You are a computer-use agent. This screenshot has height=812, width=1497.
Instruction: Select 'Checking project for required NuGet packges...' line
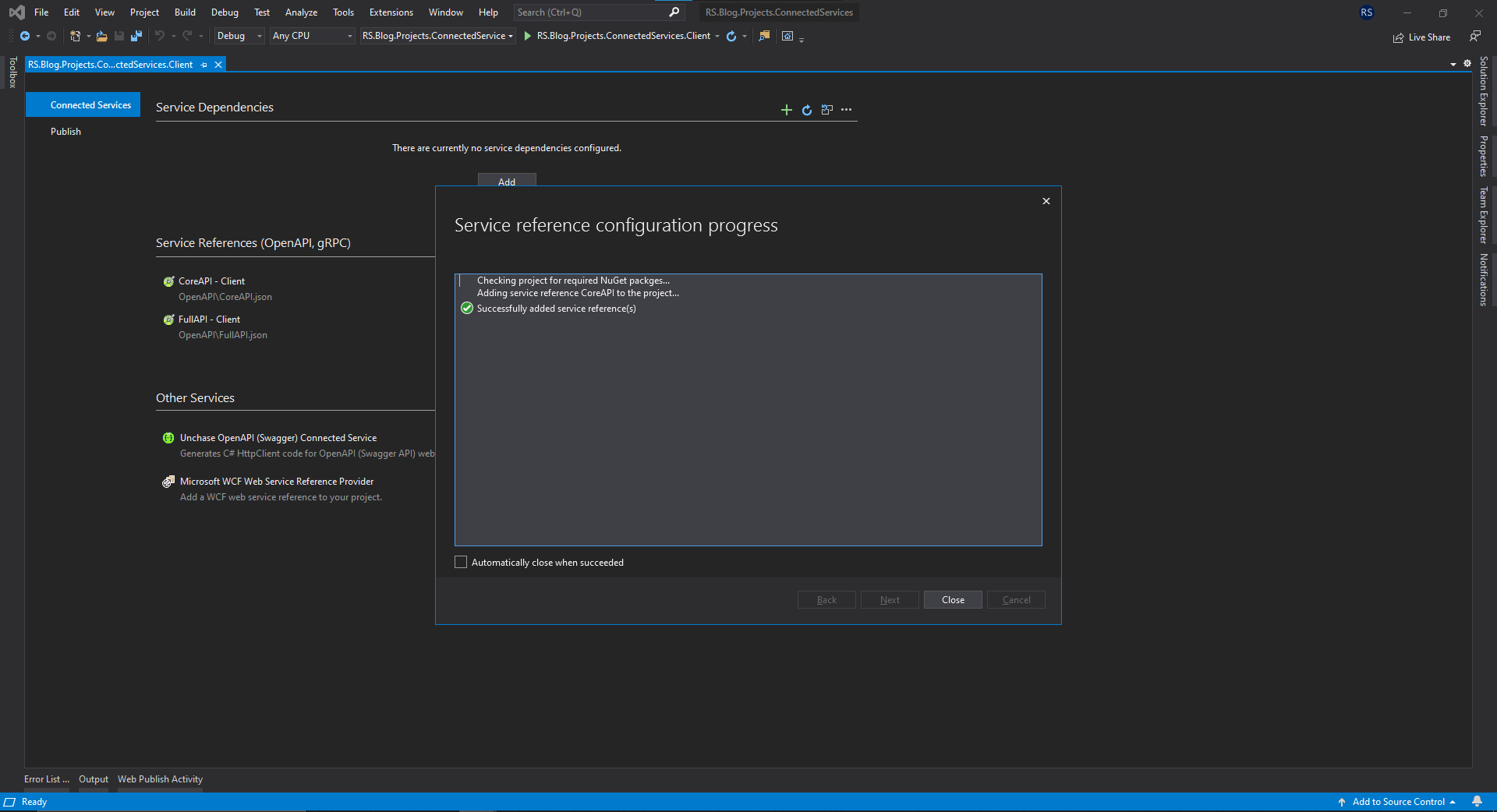click(x=573, y=281)
